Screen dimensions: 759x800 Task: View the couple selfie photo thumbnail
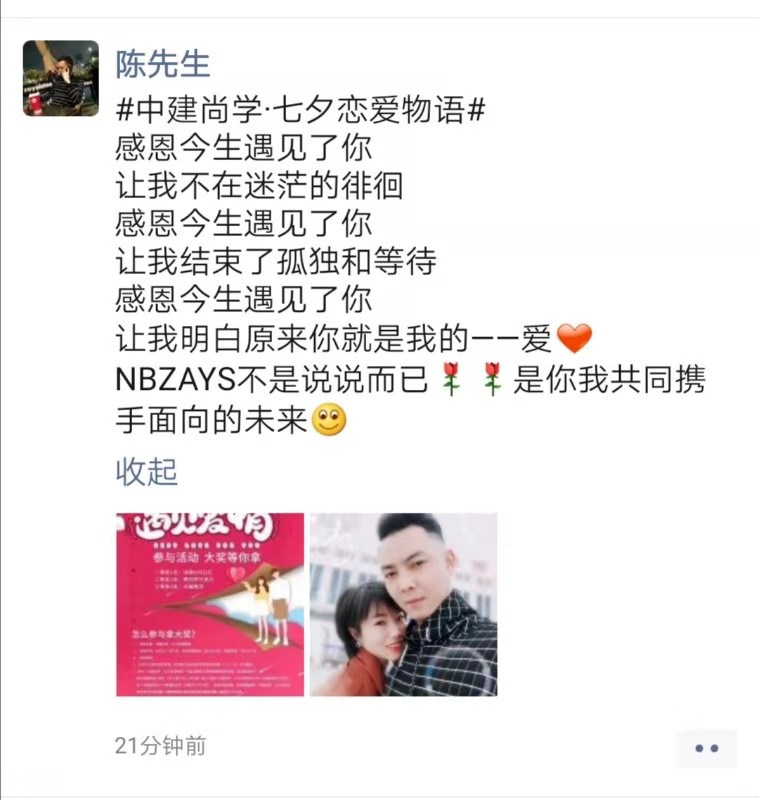tap(403, 605)
